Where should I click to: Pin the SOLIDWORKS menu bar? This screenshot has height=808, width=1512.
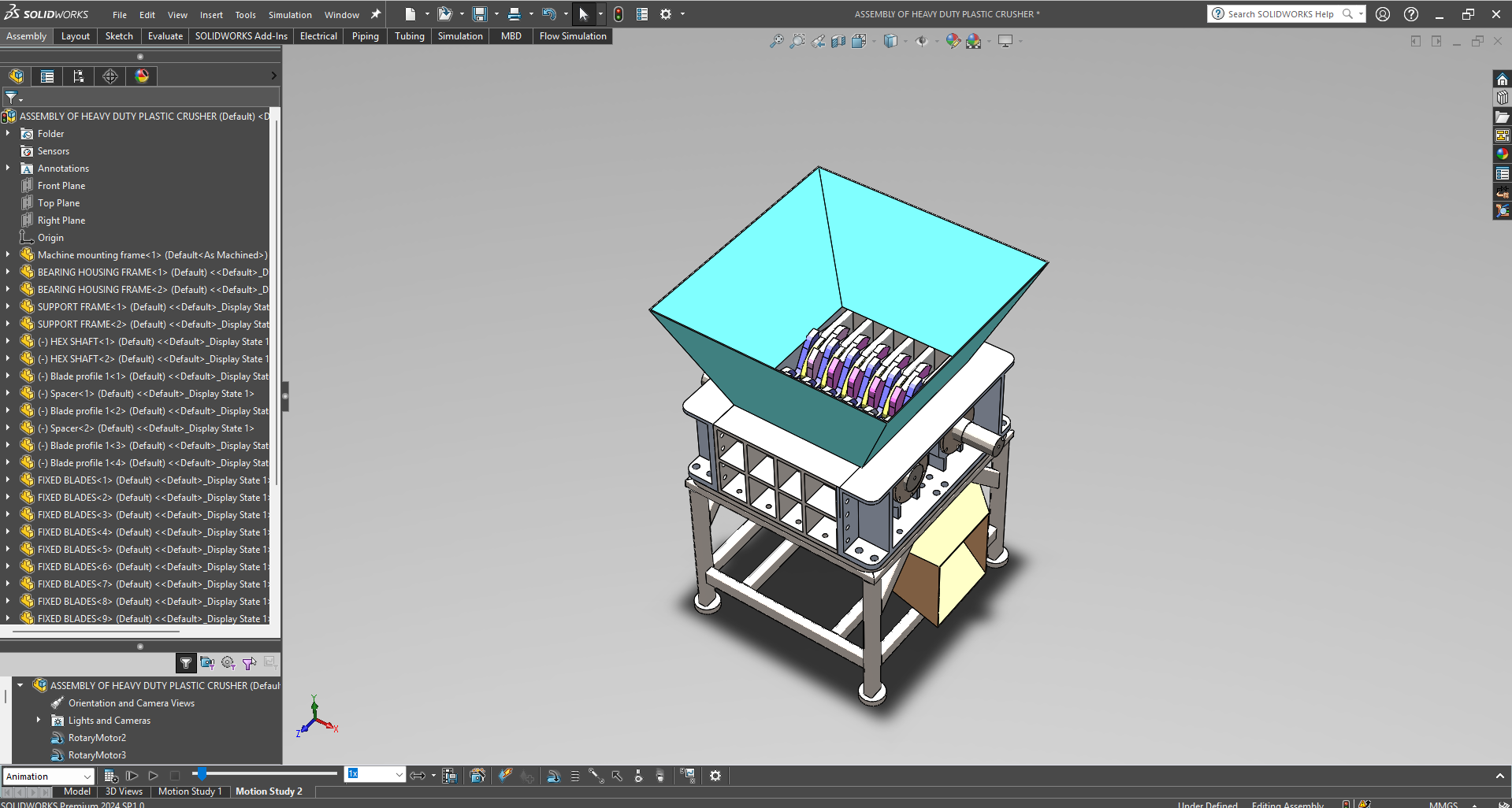tap(376, 14)
